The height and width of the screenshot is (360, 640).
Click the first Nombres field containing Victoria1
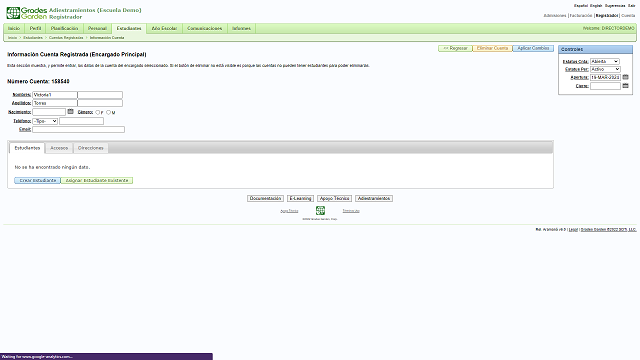[55, 95]
